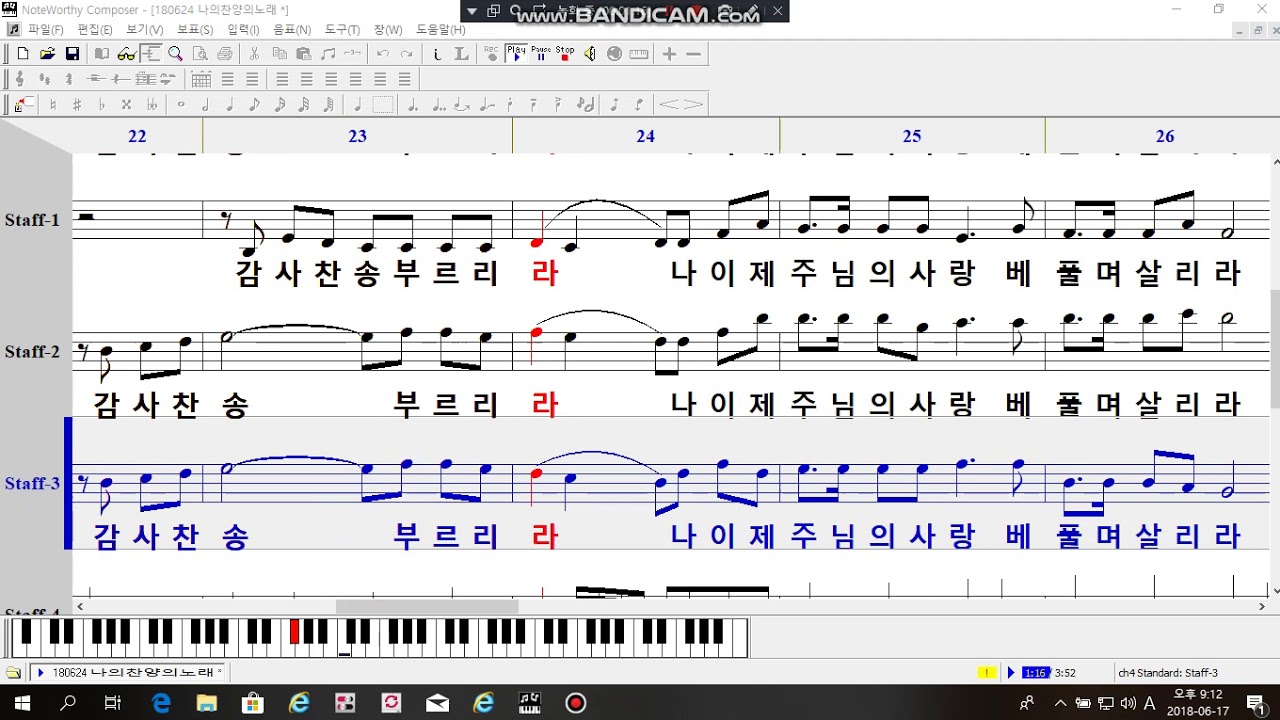1280x720 pixels.
Task: Open print preview icon
Action: (x=200, y=54)
